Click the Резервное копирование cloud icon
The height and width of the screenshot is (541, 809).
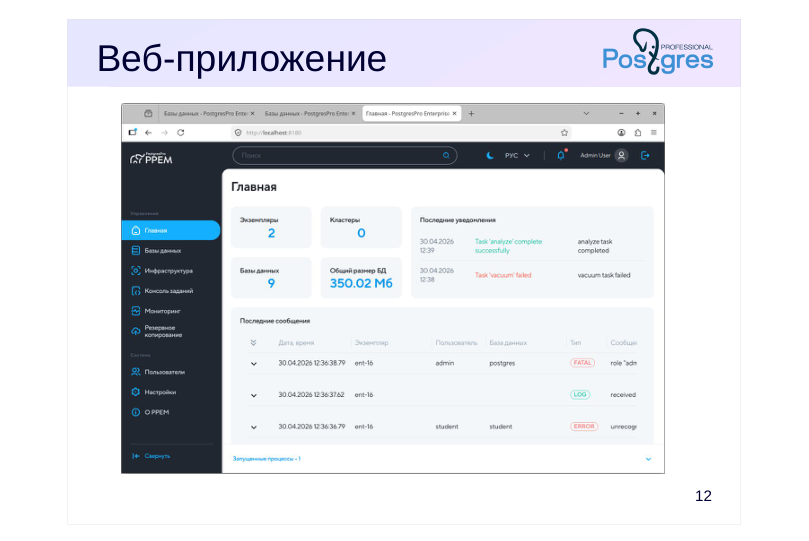point(136,331)
